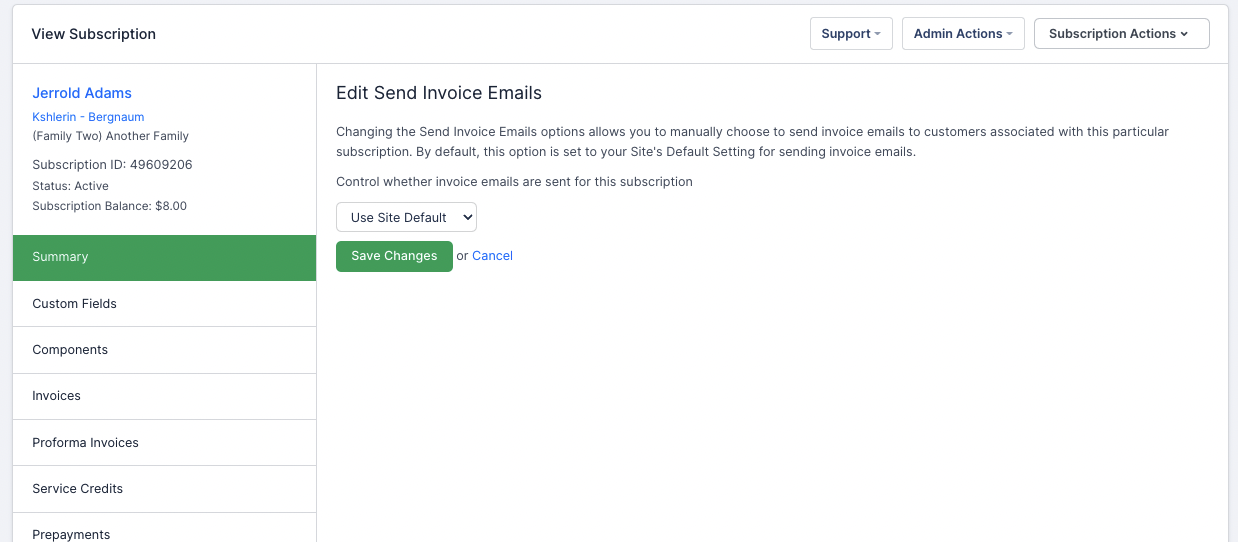
Task: Navigate to the Service Credits tab
Action: 164,489
